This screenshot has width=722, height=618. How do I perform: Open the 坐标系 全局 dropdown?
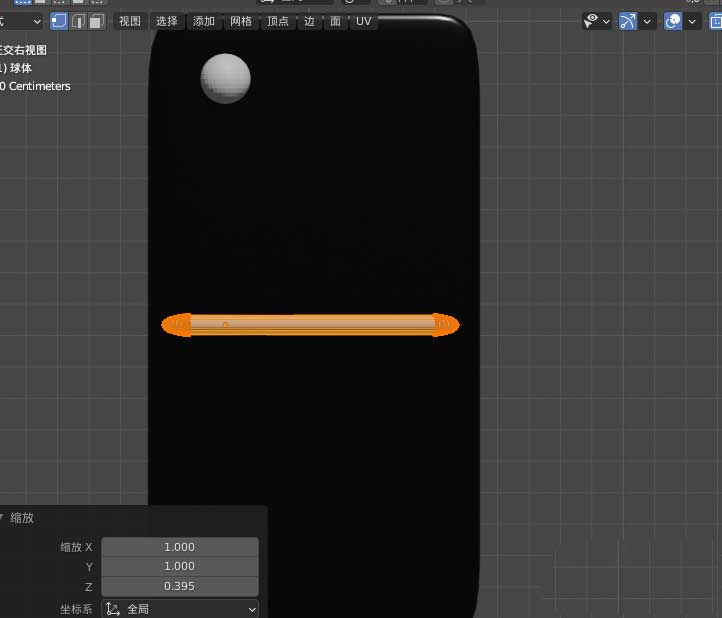pyautogui.click(x=180, y=609)
